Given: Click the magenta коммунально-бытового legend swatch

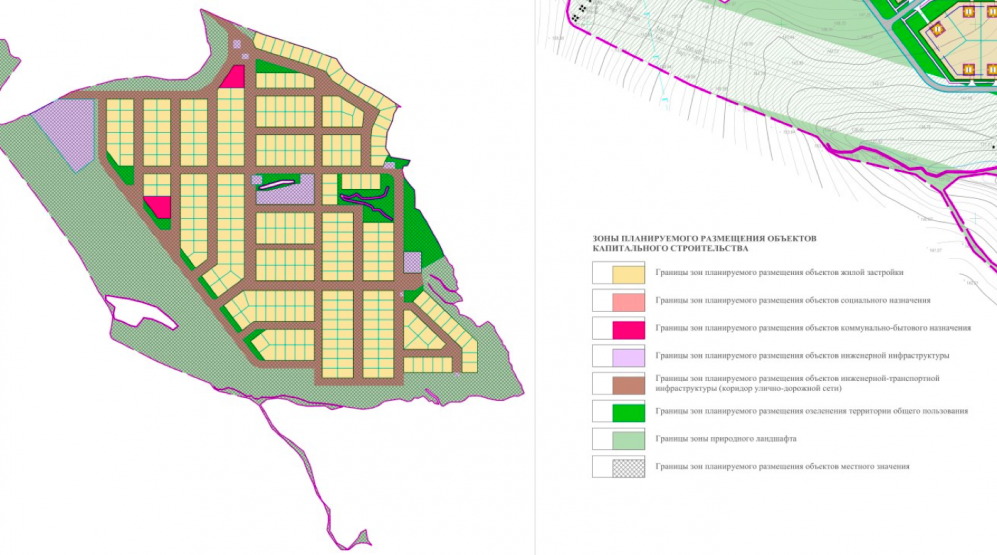Looking at the screenshot, I should coord(628,329).
